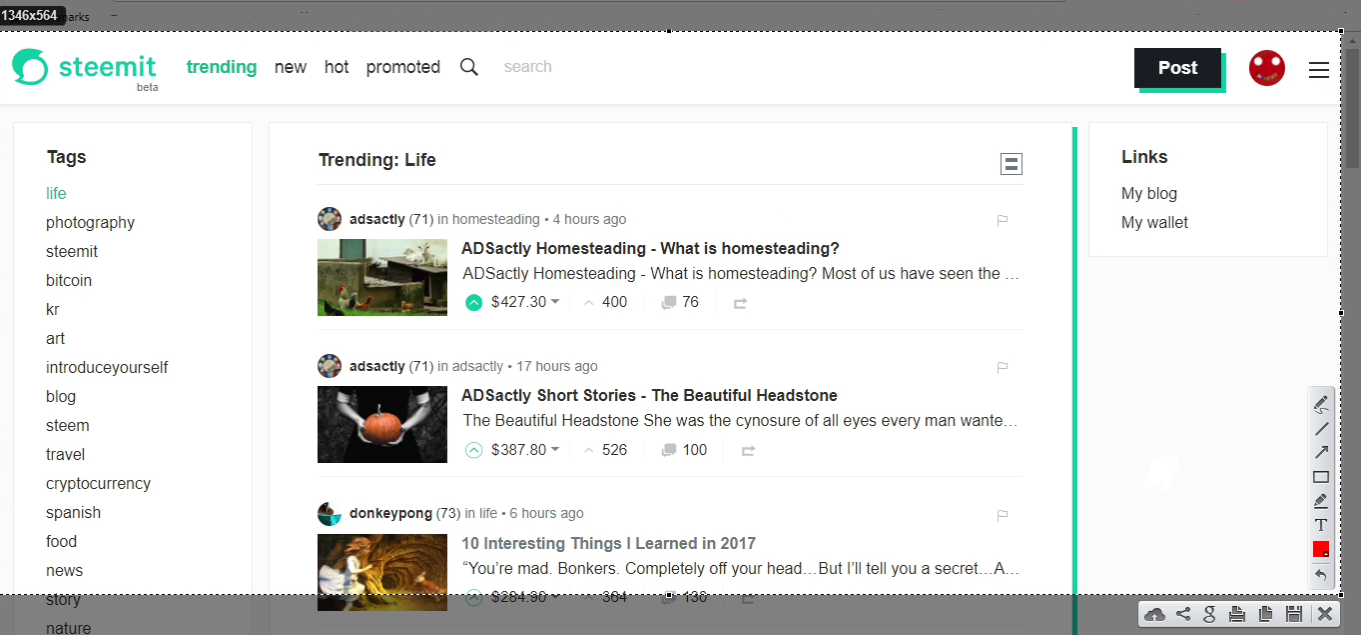Flag the Beautiful Headstone post

(1002, 367)
